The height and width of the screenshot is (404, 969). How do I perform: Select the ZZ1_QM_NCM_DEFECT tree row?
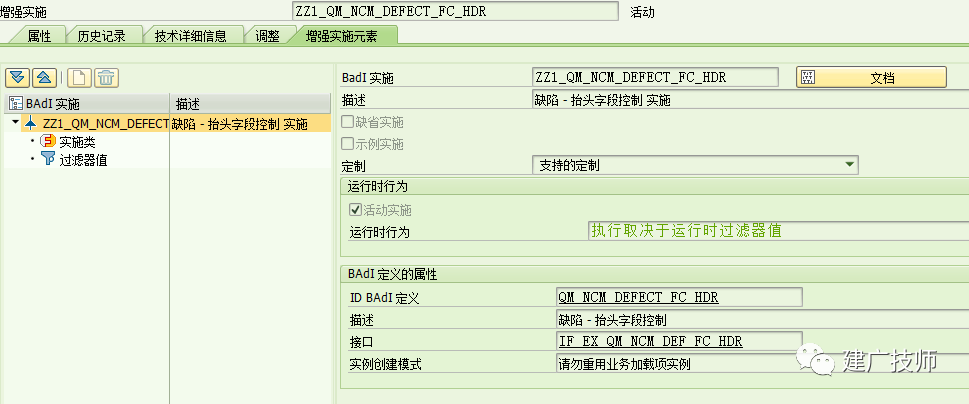tap(176, 124)
